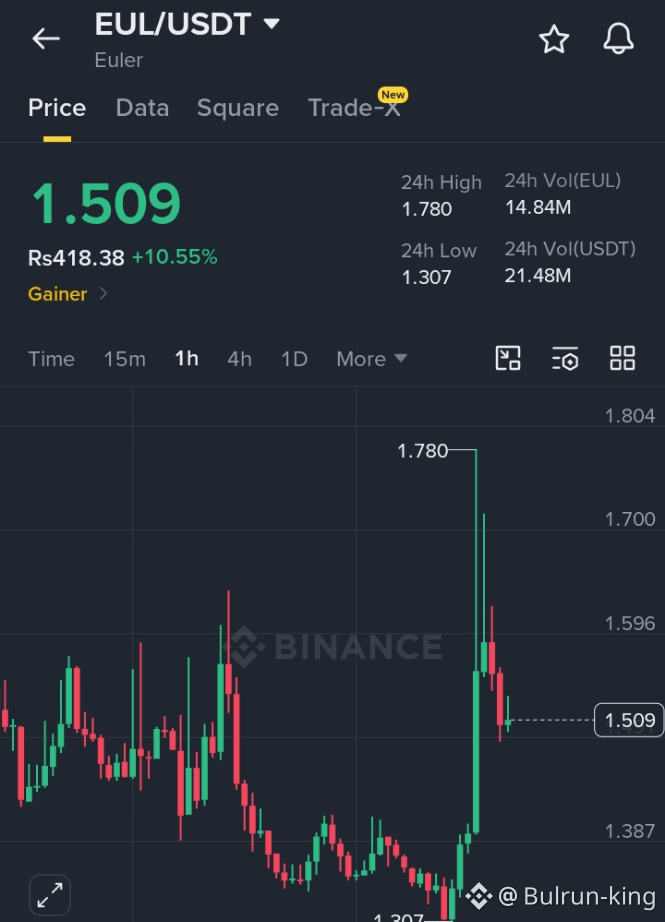This screenshot has height=922, width=665.
Task: Click the Binance logo near Bulrun-king
Action: (x=479, y=896)
